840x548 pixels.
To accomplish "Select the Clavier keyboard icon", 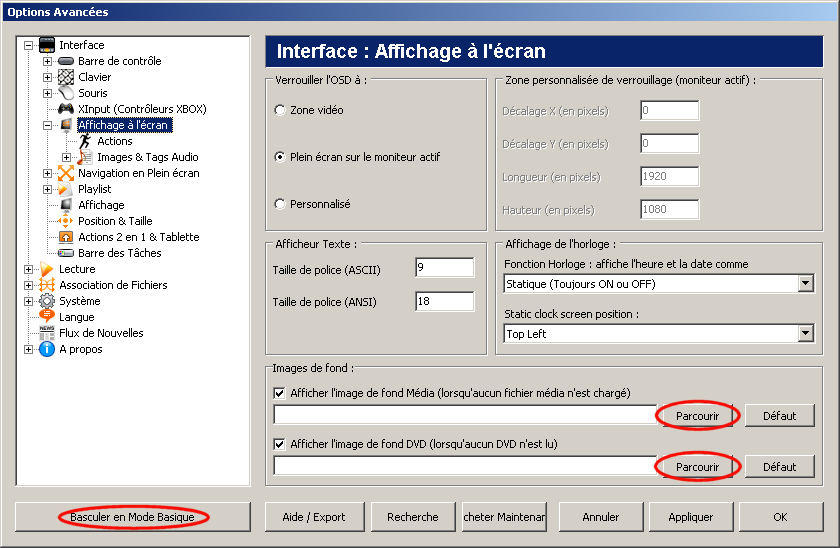I will (x=66, y=77).
